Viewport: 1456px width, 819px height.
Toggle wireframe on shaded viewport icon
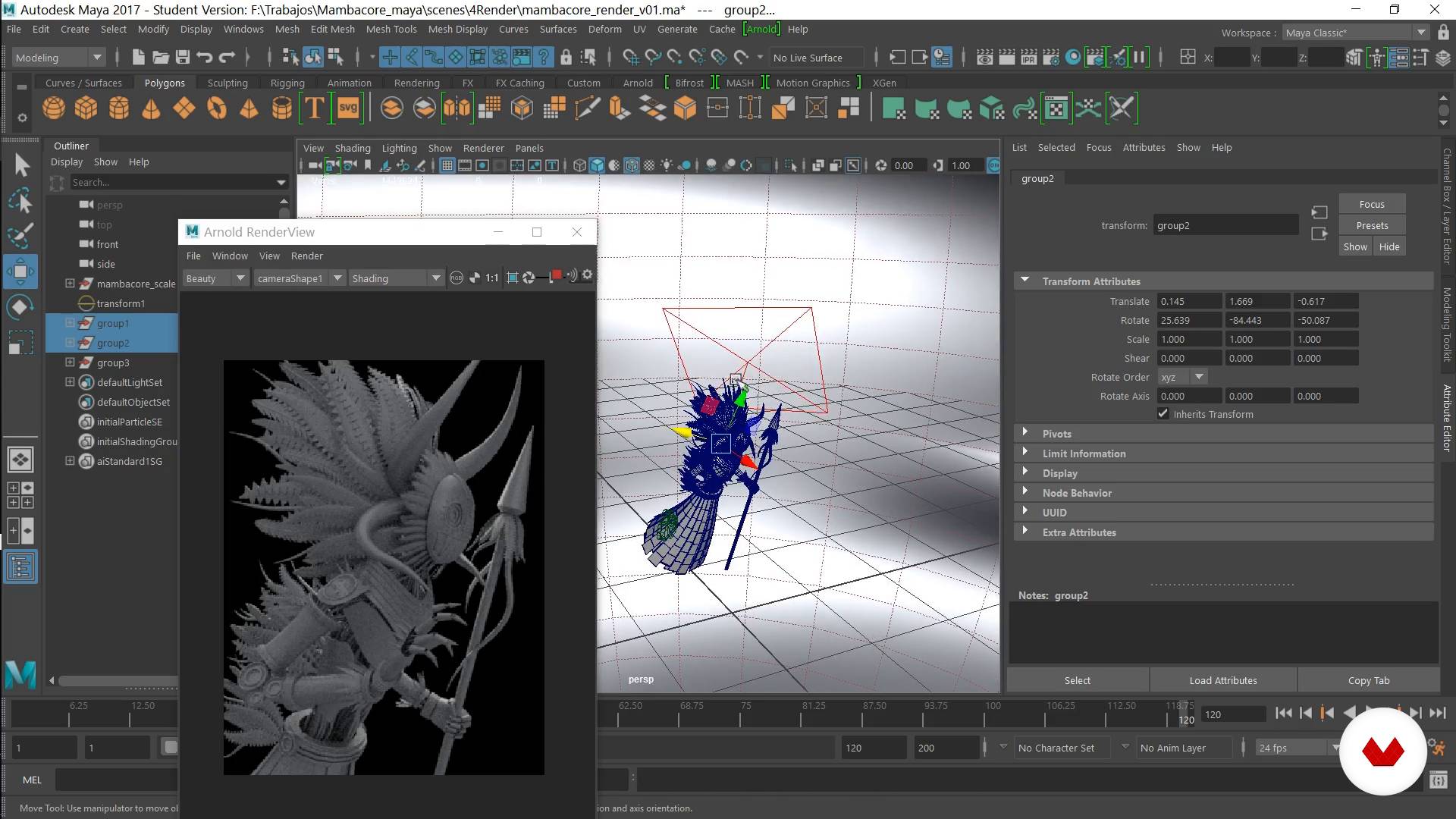click(632, 165)
